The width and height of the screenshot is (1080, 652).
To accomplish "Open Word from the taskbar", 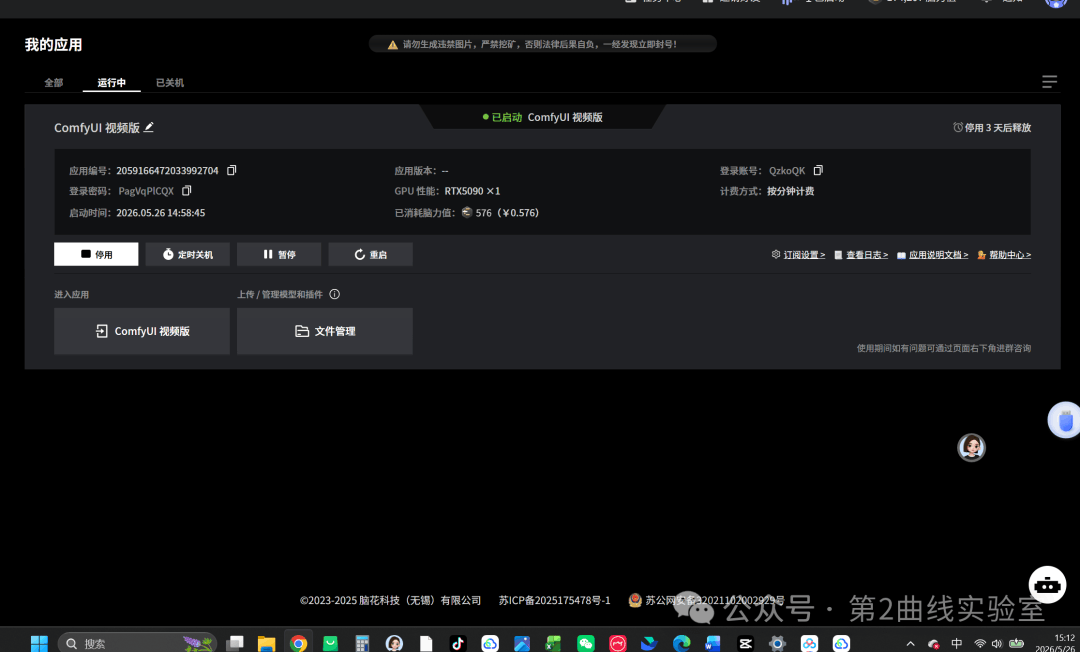I will point(713,644).
